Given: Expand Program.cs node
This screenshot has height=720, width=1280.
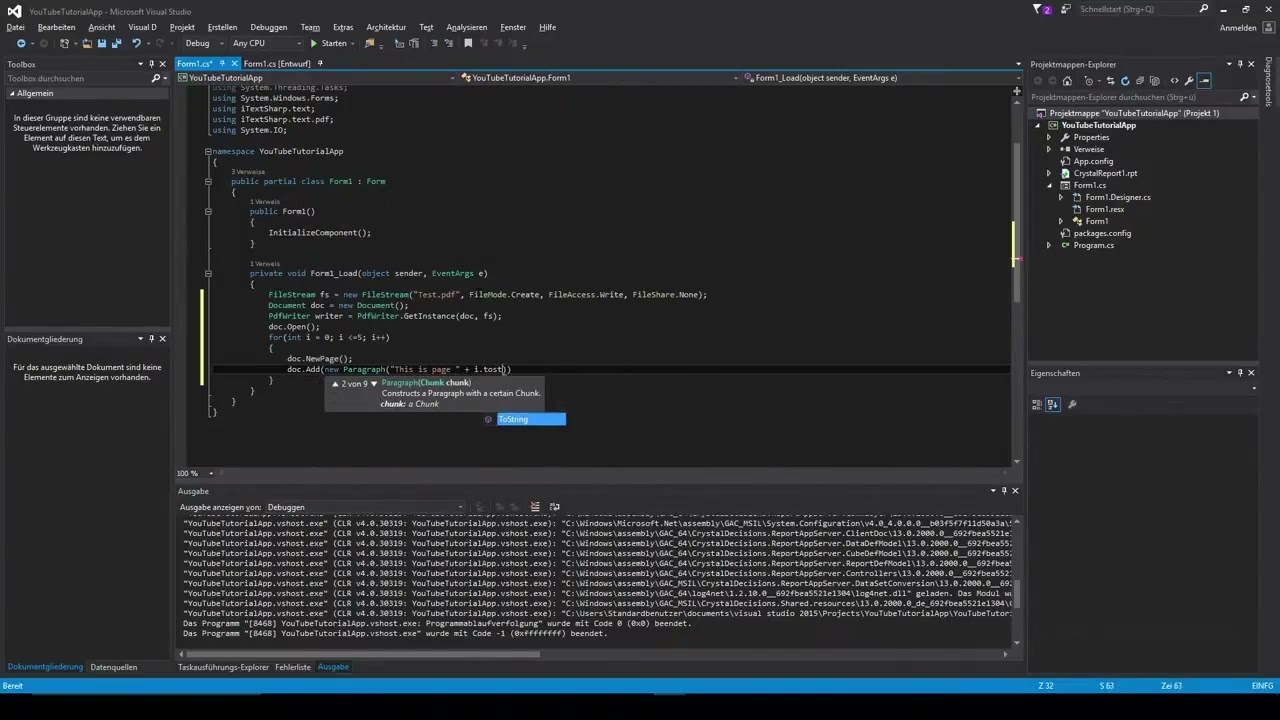Looking at the screenshot, I should (x=1049, y=245).
